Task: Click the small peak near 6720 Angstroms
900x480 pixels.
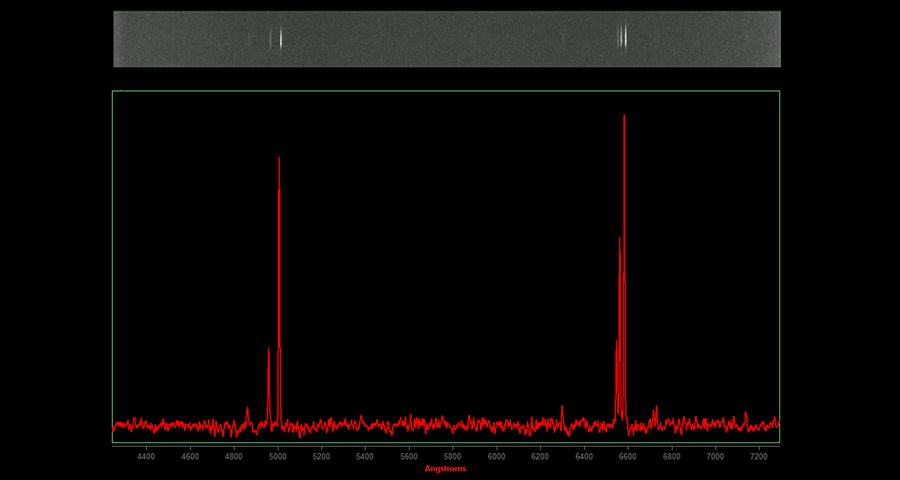Action: point(656,409)
